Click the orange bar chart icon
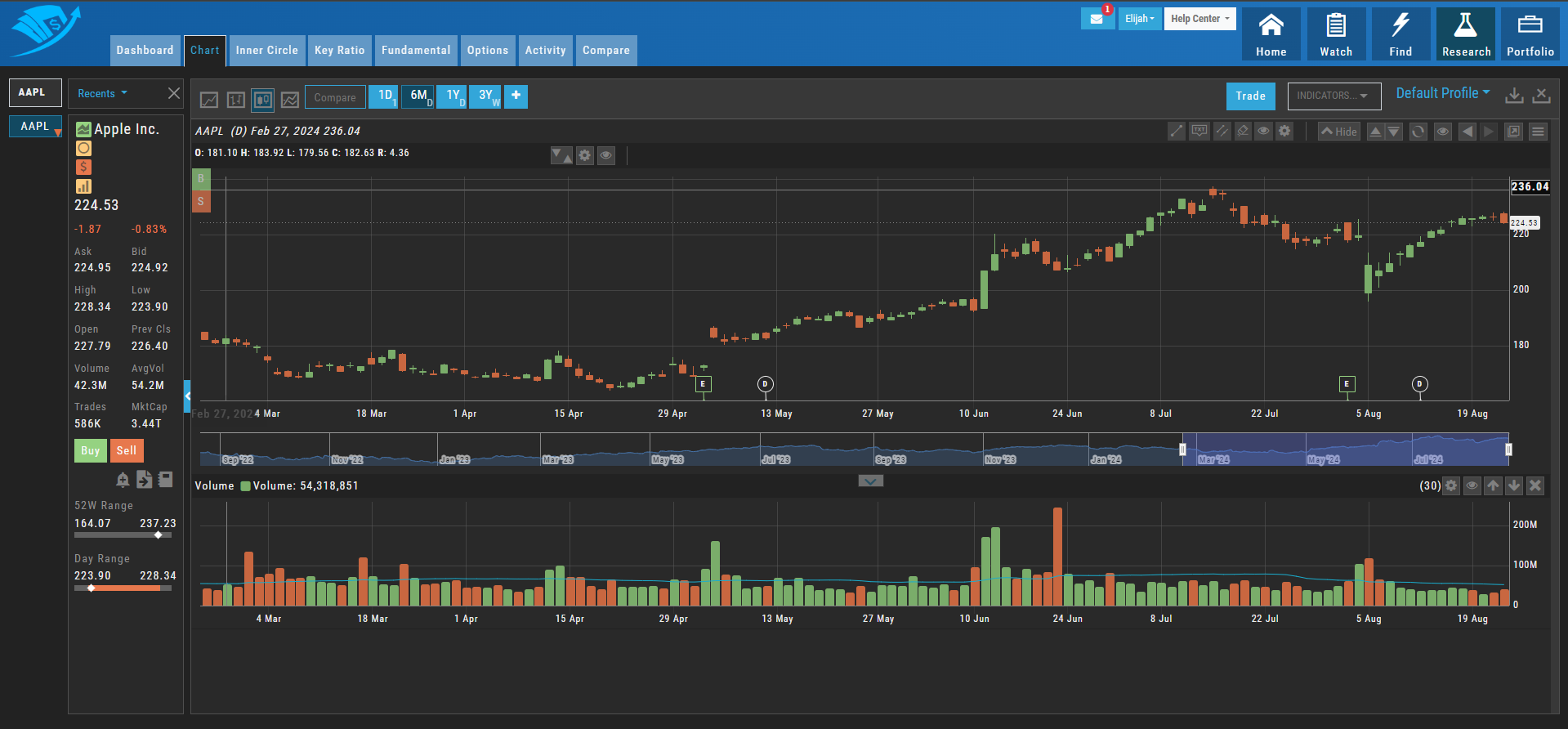The width and height of the screenshot is (1568, 729). [83, 186]
